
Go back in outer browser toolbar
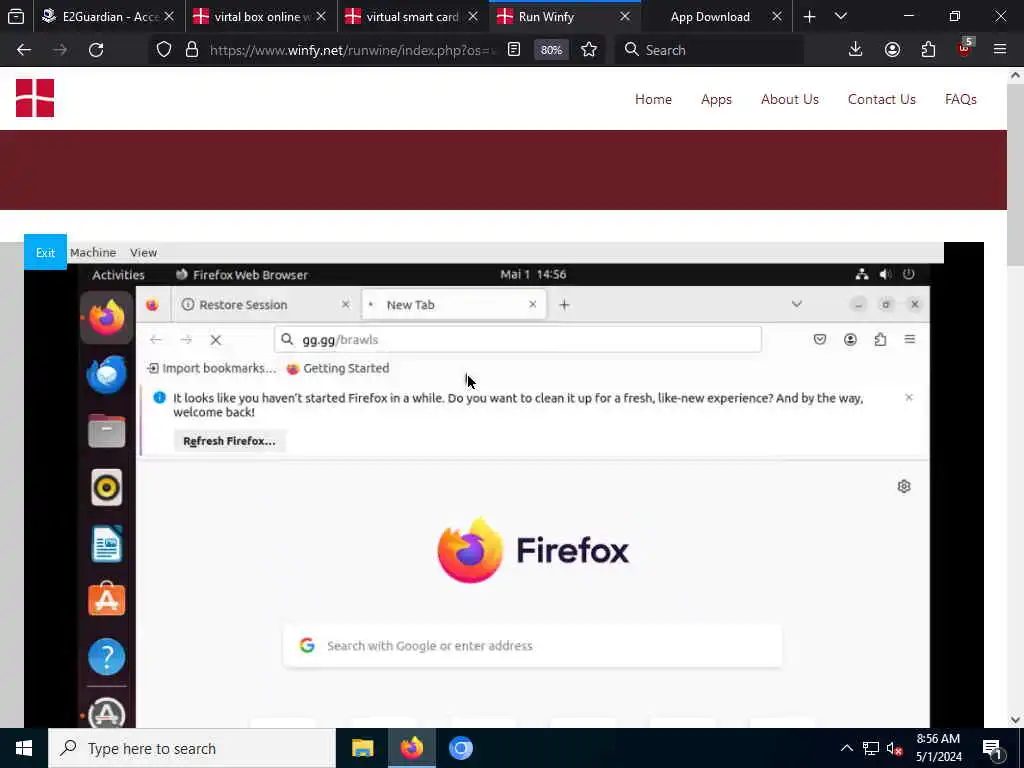[24, 50]
